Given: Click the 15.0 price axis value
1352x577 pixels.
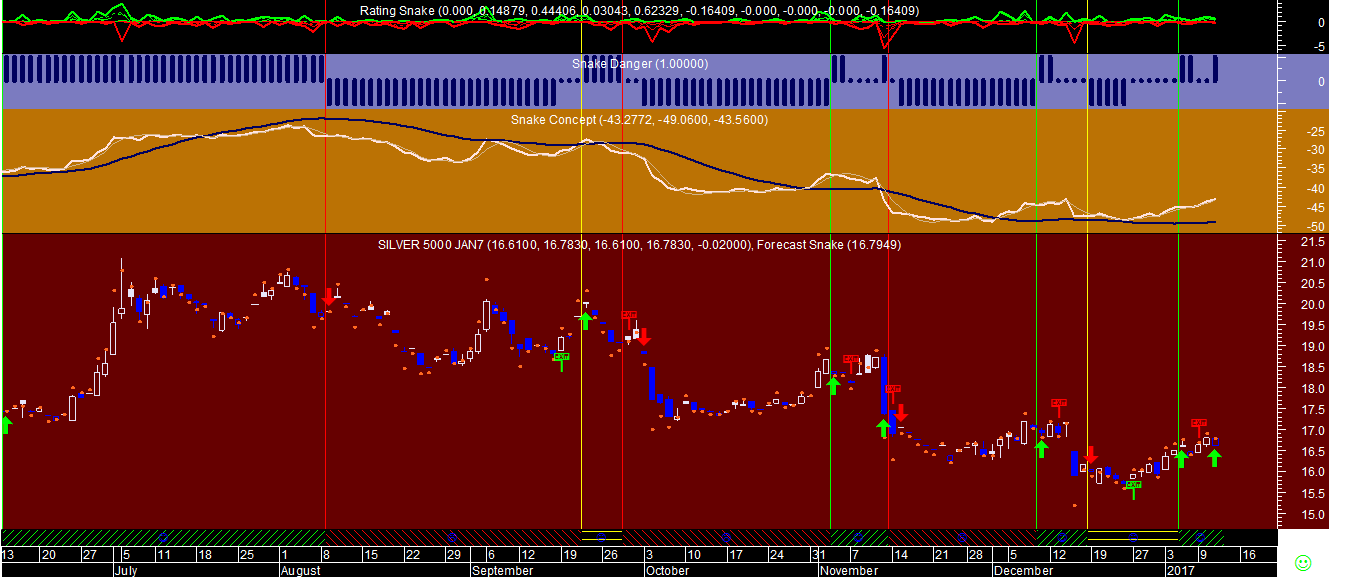Looking at the screenshot, I should click(x=1311, y=515).
